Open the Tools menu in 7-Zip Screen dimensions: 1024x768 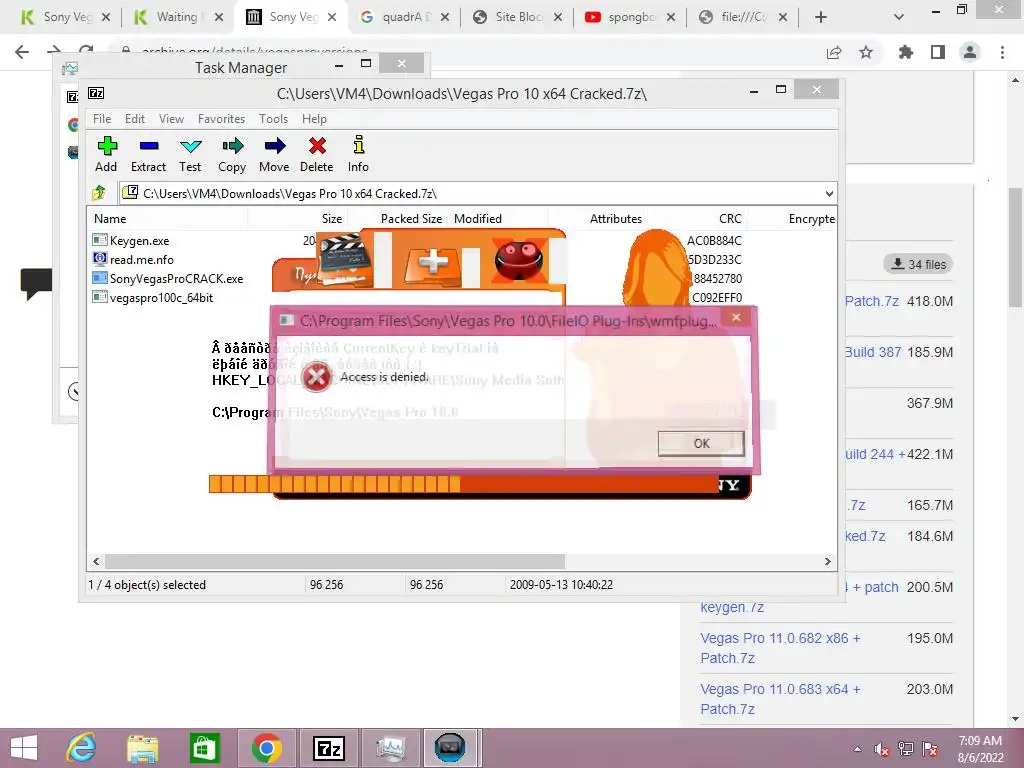273,119
